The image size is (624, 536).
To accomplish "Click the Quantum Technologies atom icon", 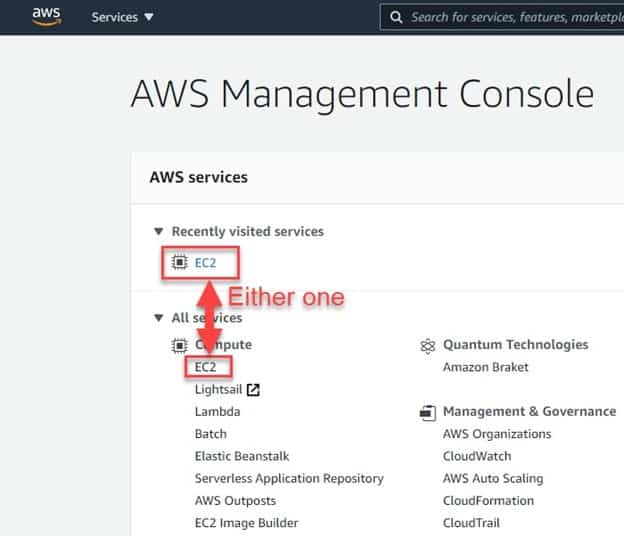I will (428, 346).
